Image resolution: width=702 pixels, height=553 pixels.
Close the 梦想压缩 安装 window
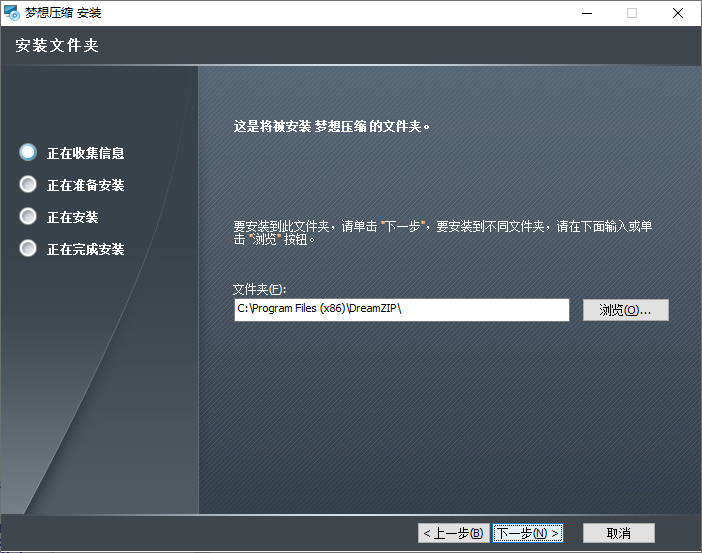(x=678, y=13)
